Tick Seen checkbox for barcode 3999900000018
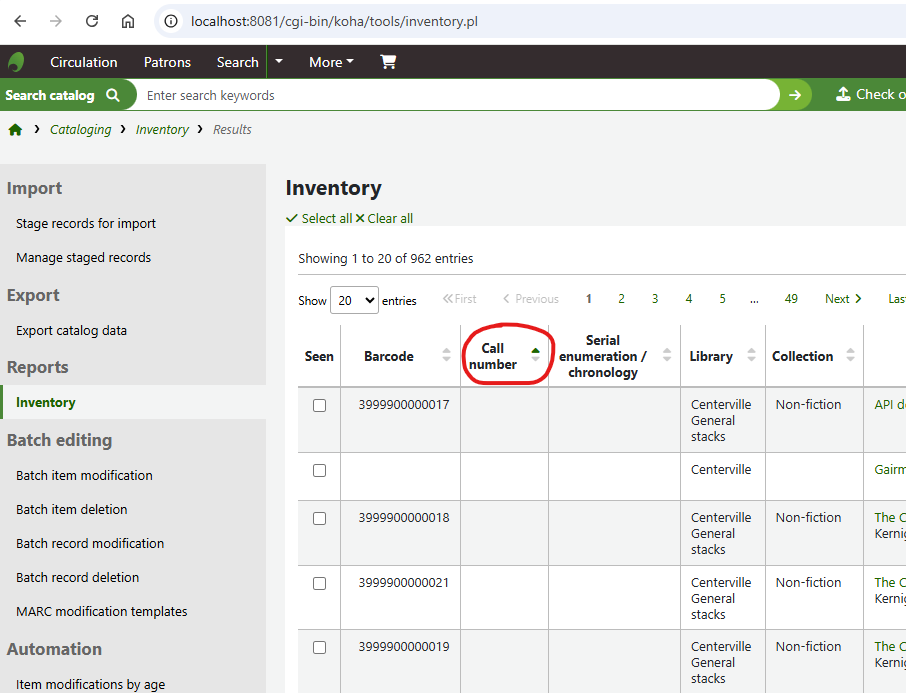 click(x=319, y=518)
